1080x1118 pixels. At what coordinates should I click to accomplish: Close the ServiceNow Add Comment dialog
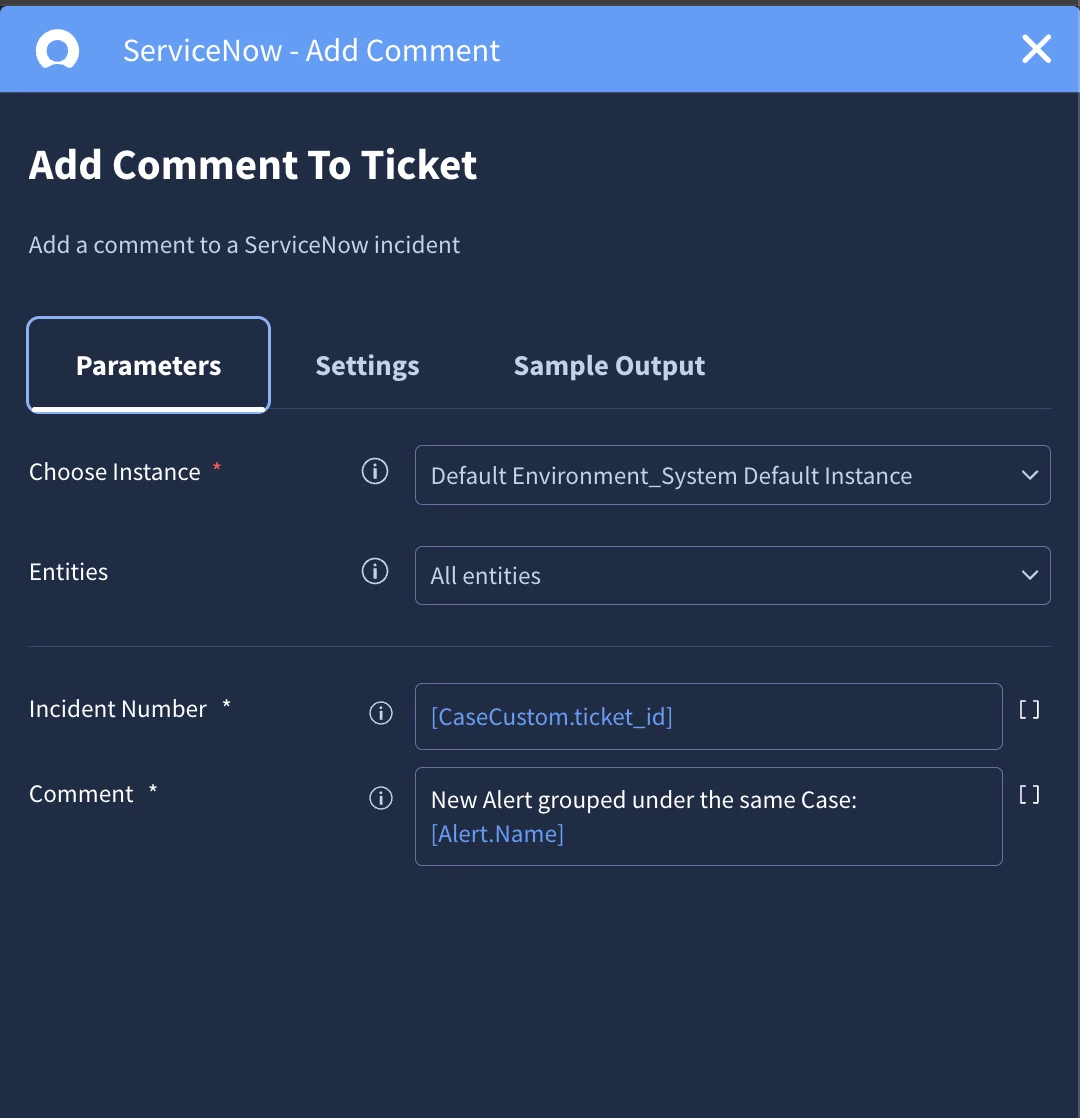point(1036,49)
